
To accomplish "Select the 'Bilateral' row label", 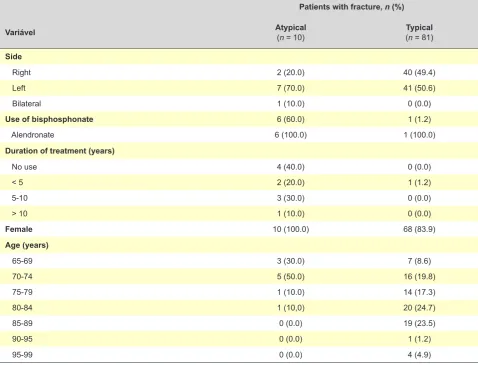I will (x=27, y=104).
